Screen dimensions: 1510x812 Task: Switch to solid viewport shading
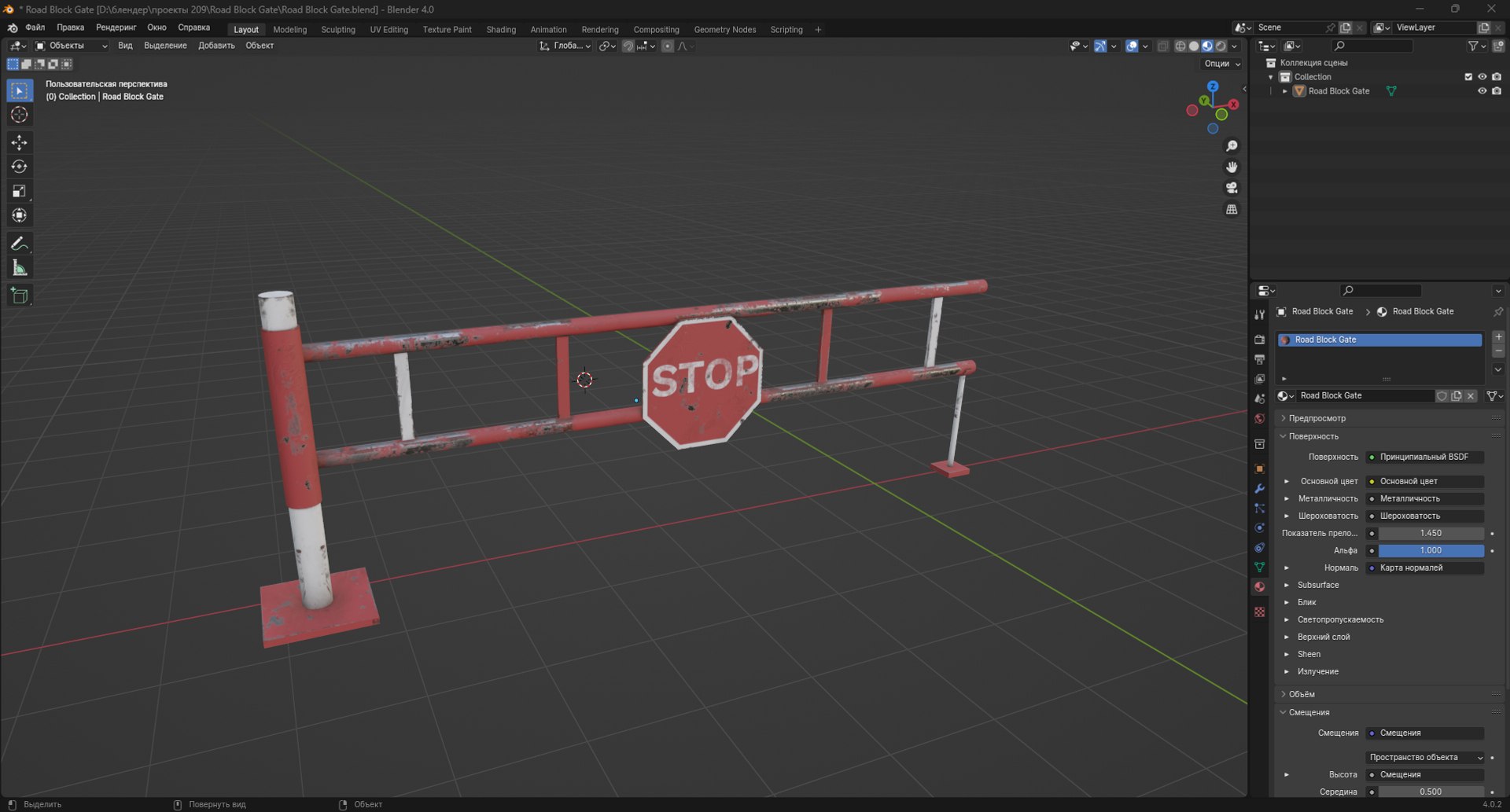point(1194,46)
